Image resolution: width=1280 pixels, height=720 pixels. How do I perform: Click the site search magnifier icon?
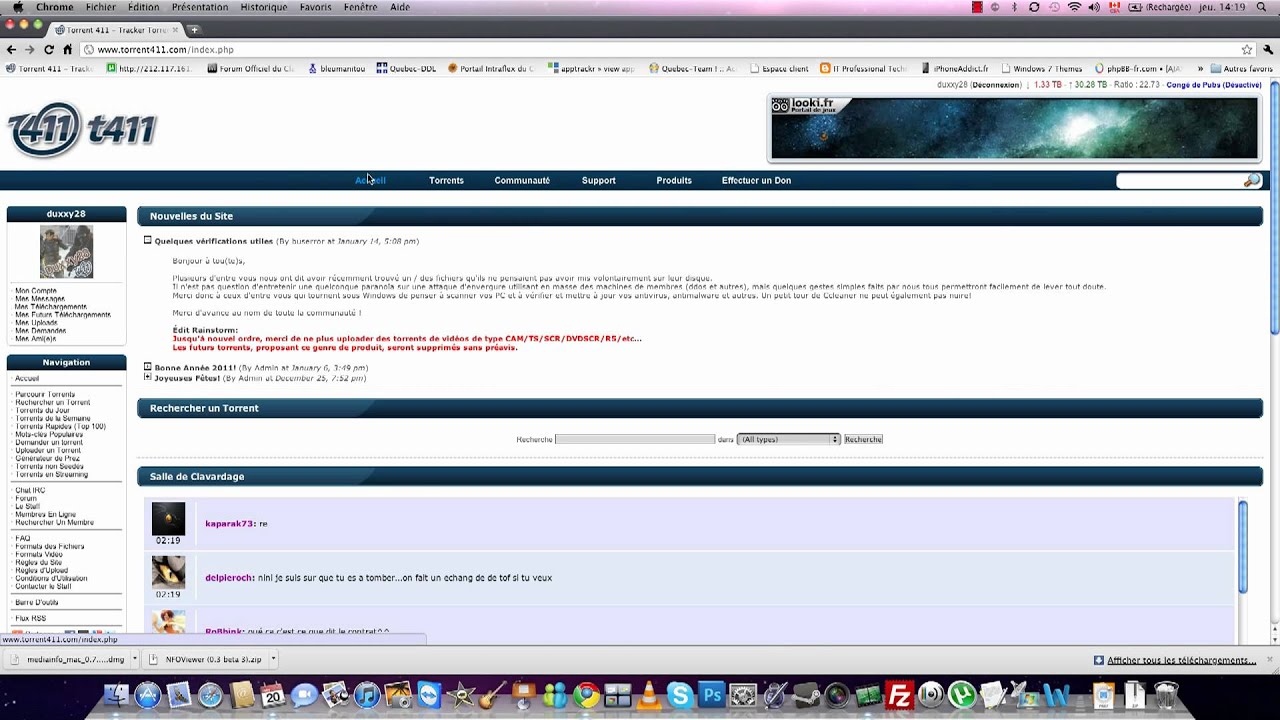1252,180
